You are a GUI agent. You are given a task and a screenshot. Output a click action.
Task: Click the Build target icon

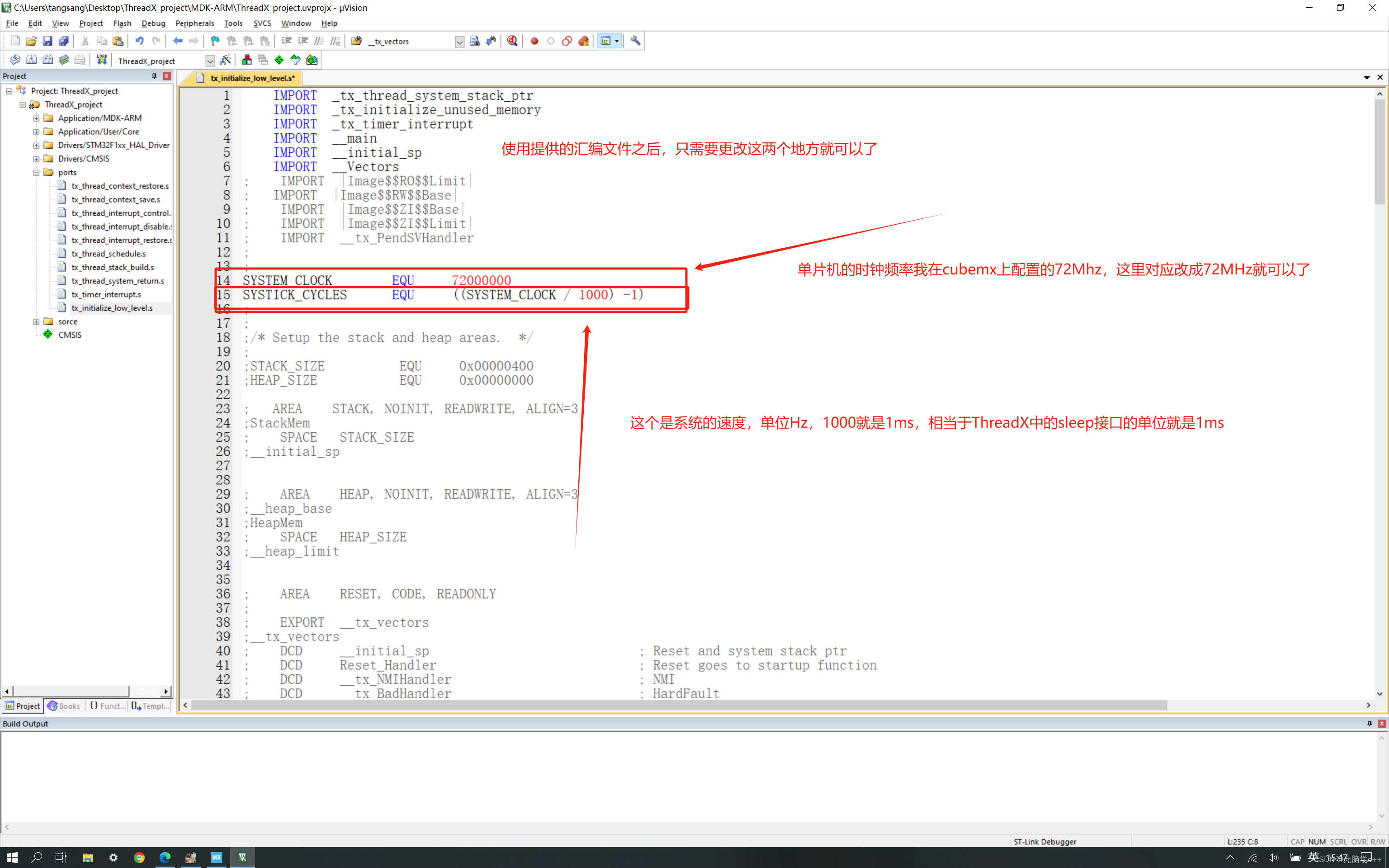32,60
